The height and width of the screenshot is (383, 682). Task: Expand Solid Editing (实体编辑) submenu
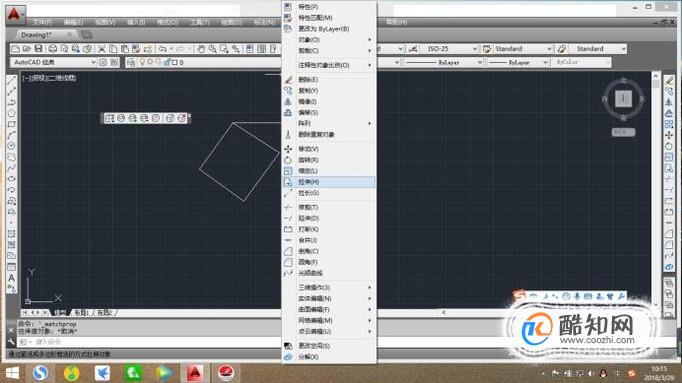pyautogui.click(x=329, y=298)
